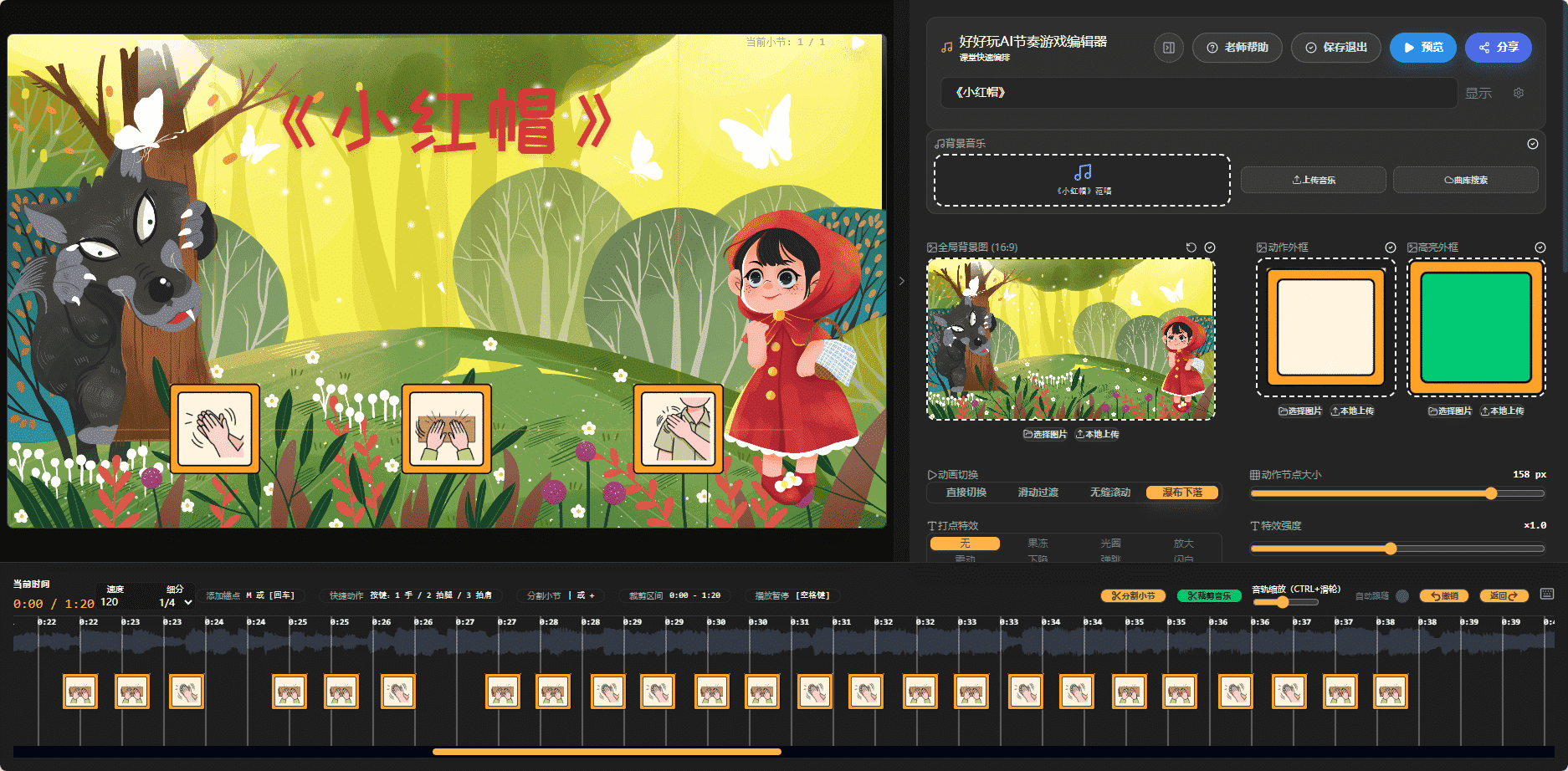The height and width of the screenshot is (771, 1568).
Task: Set hit effect to 光圈
Action: point(1110,544)
